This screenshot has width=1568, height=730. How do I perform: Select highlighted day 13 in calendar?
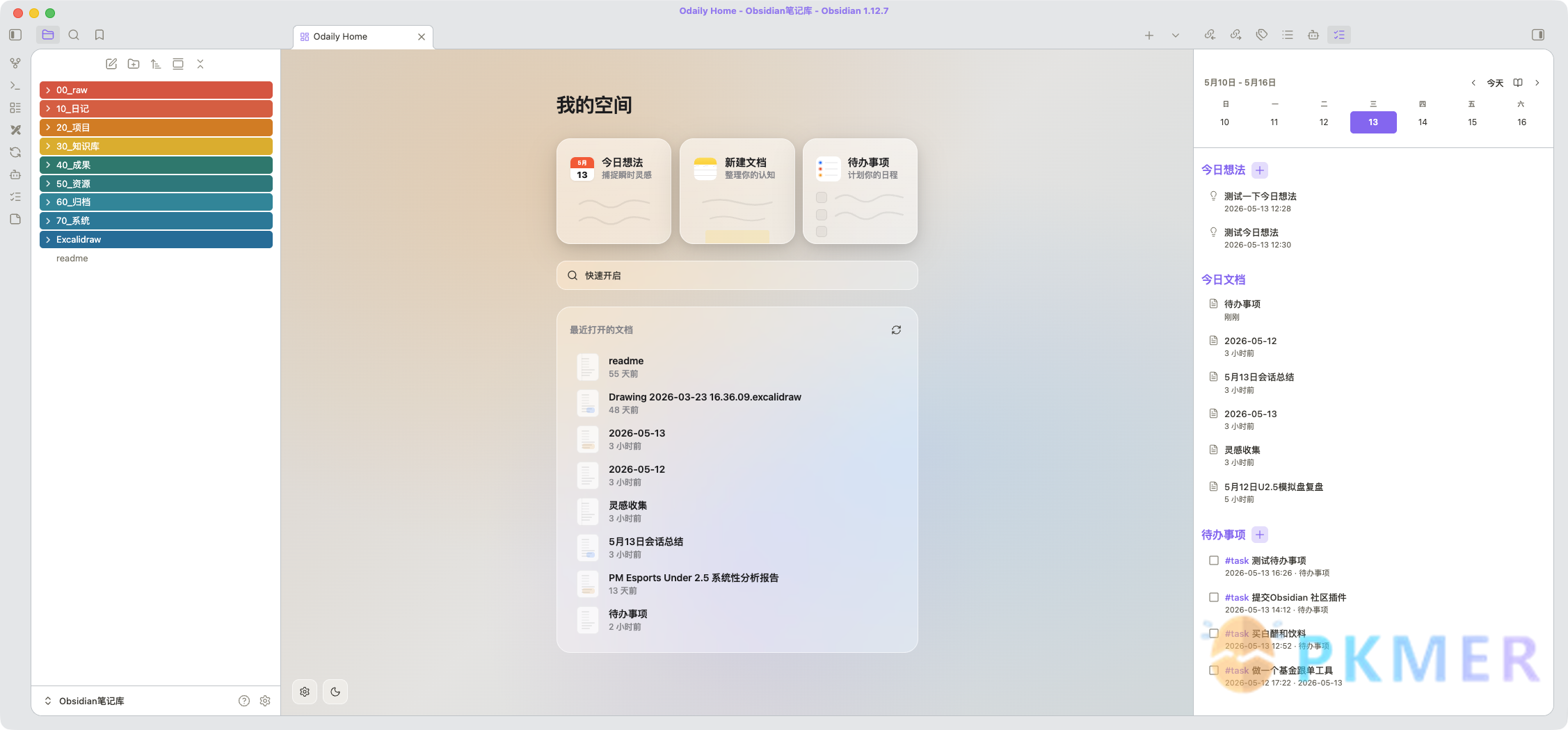pos(1373,122)
